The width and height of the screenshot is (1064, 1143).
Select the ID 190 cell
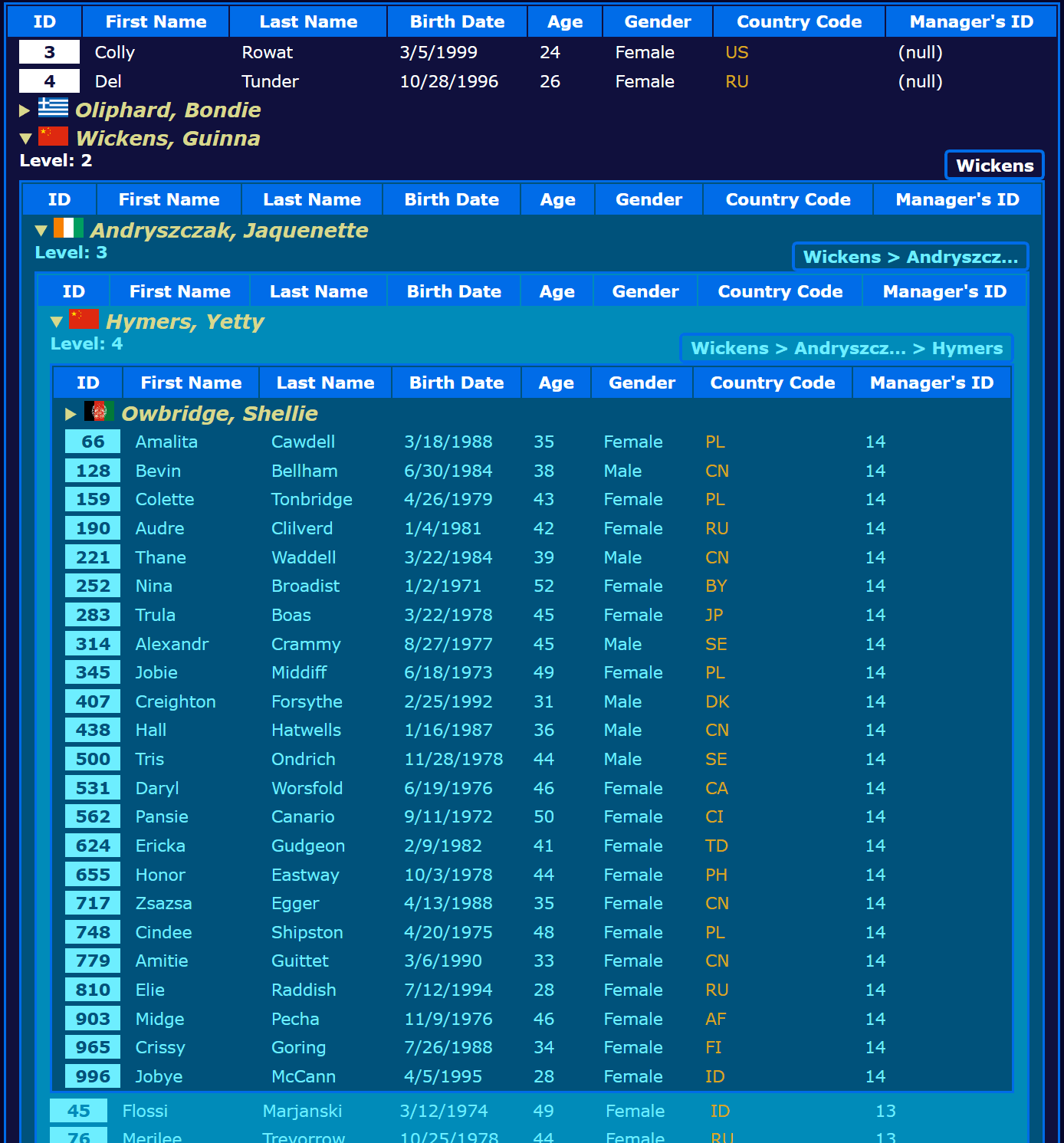coord(93,528)
